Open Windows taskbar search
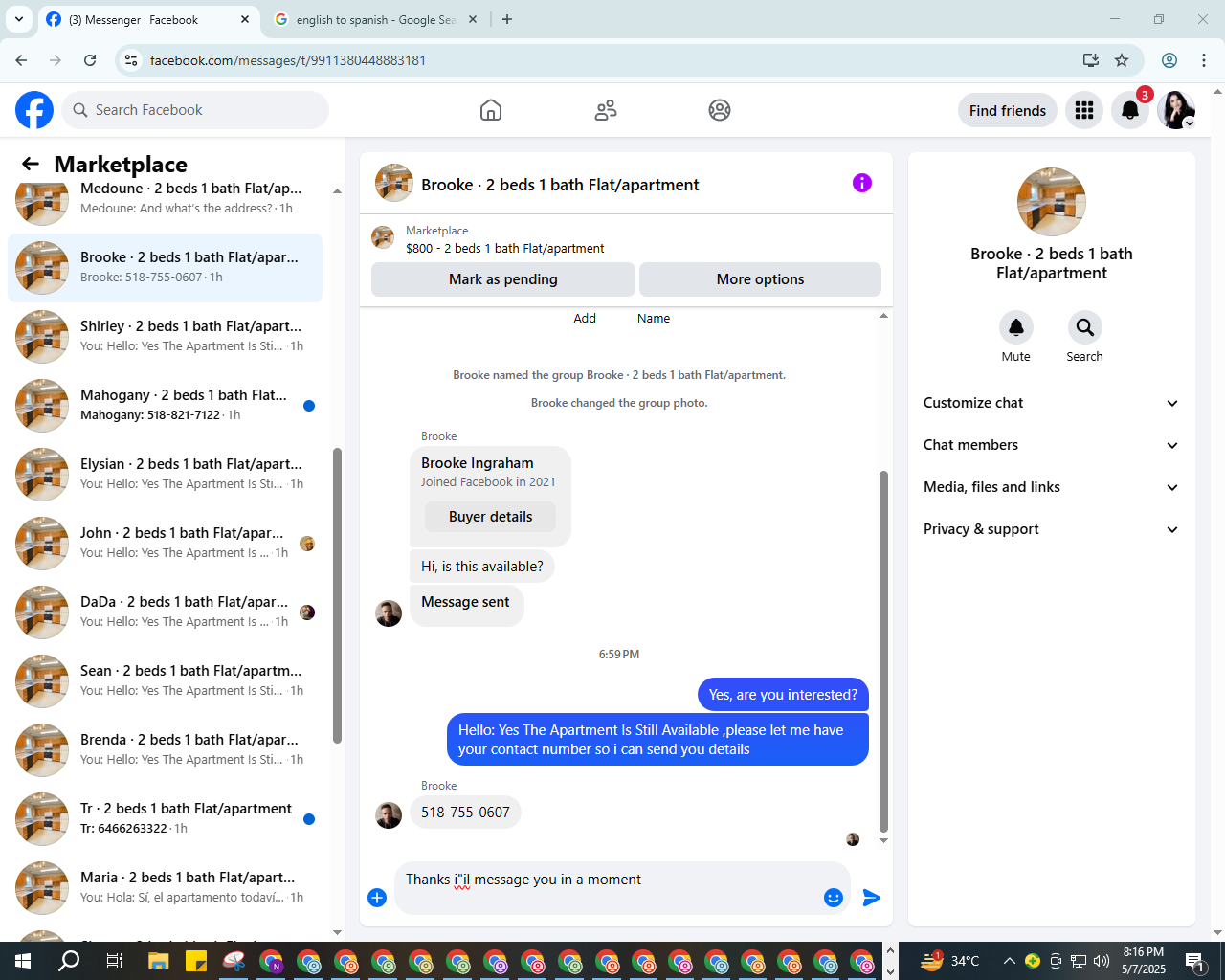Viewport: 1225px width, 980px height. tap(69, 961)
